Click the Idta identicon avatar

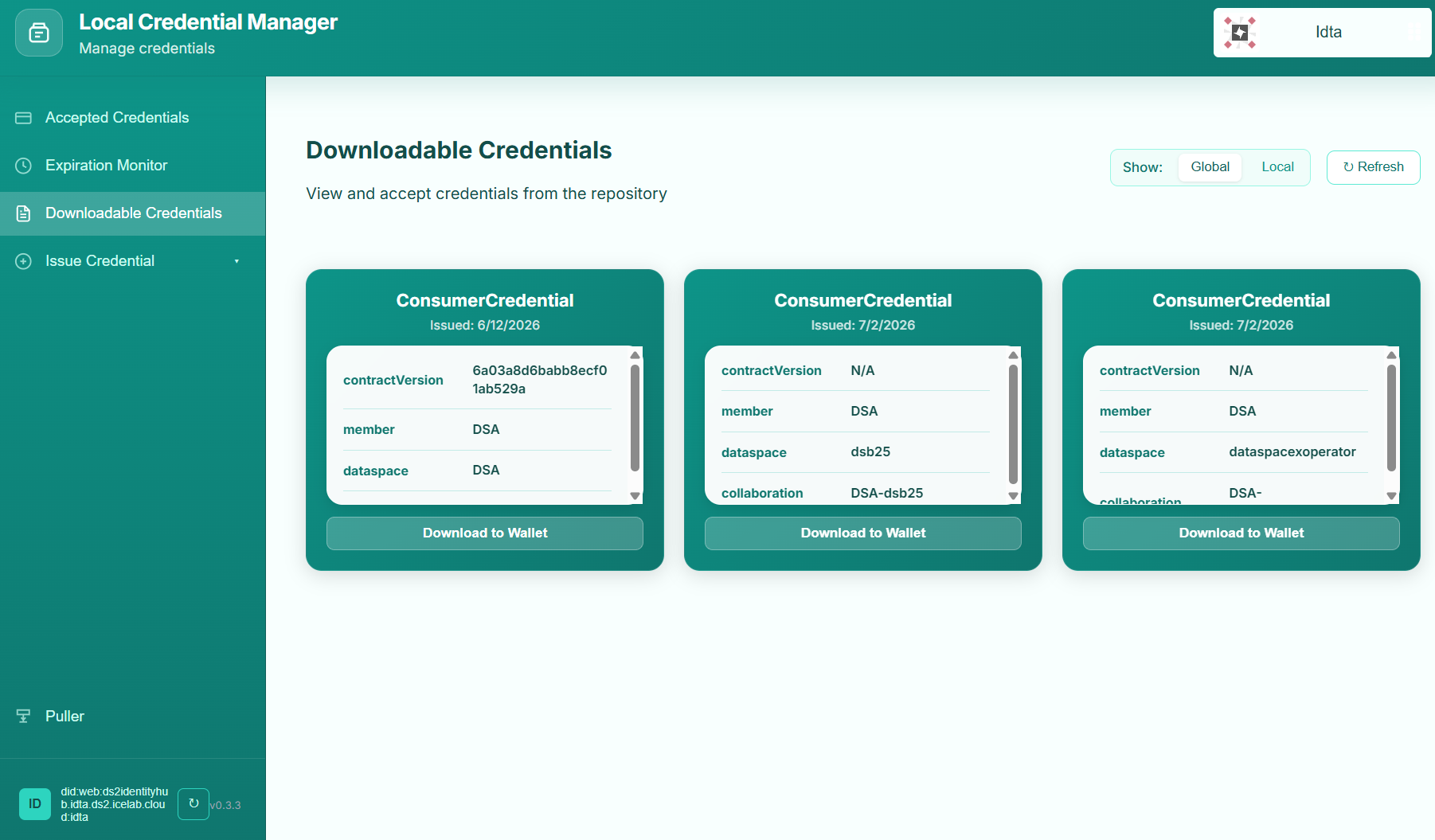point(1240,33)
